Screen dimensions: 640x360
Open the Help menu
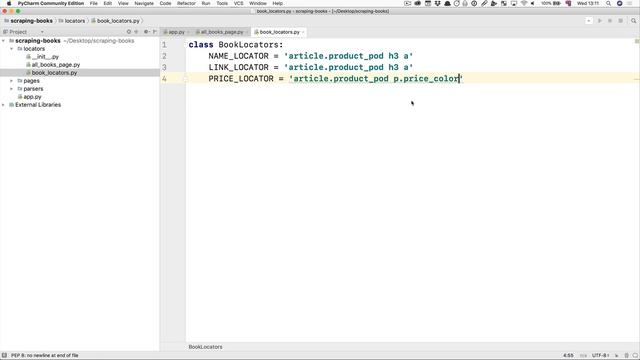(278, 3)
